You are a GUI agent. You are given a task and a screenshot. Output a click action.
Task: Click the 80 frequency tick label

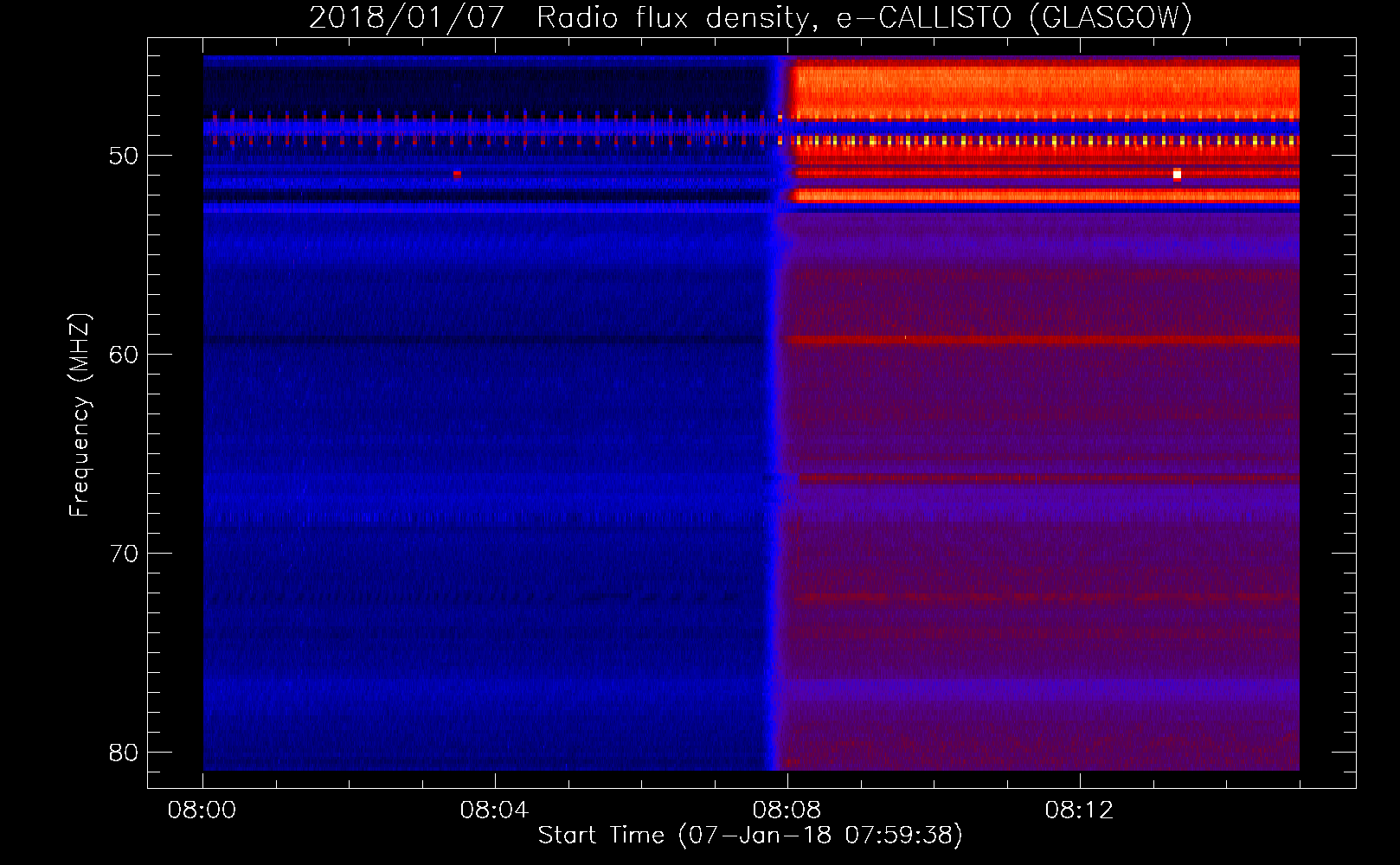tap(124, 753)
